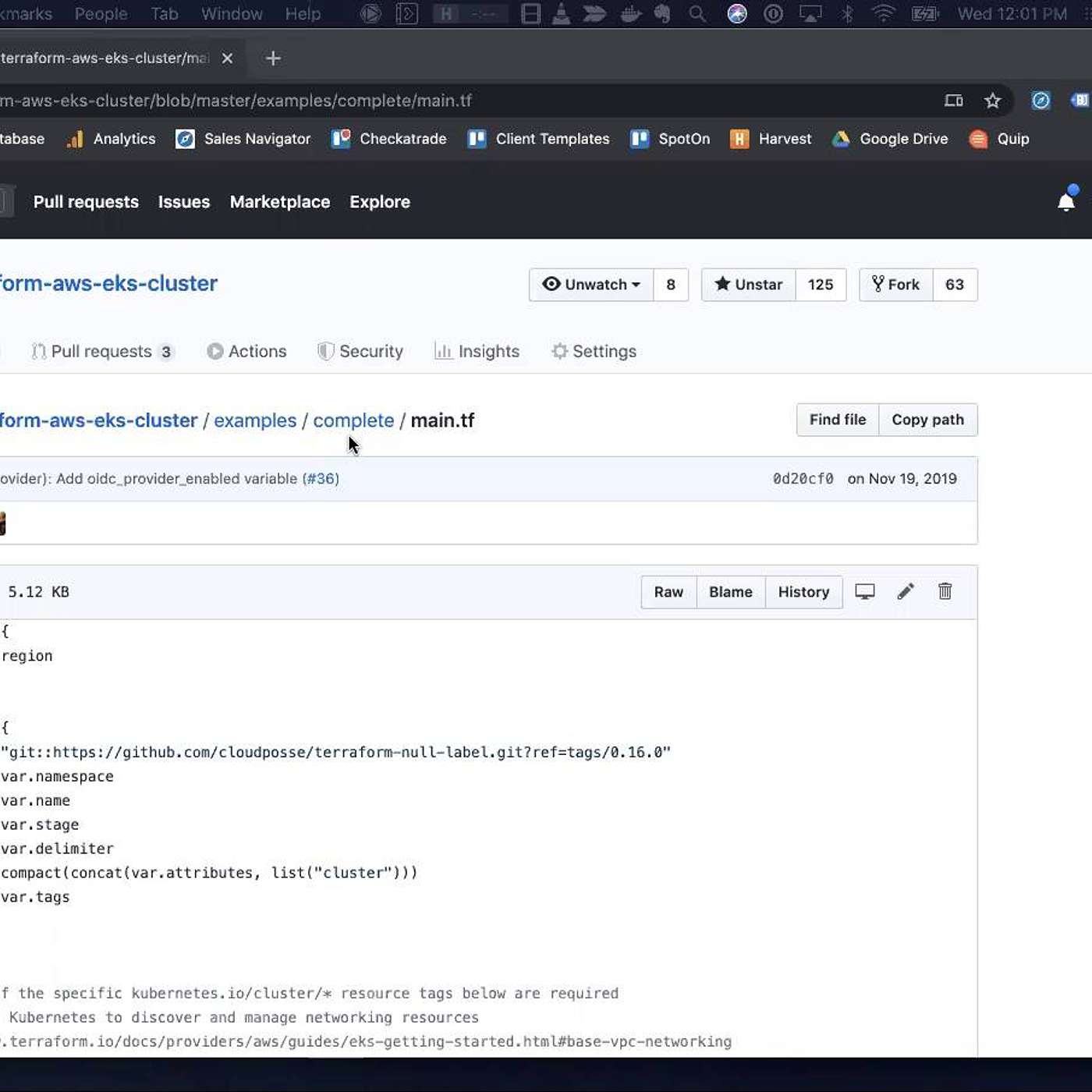Open GitHub notifications bell
Image resolution: width=1092 pixels, height=1092 pixels.
tap(1066, 201)
